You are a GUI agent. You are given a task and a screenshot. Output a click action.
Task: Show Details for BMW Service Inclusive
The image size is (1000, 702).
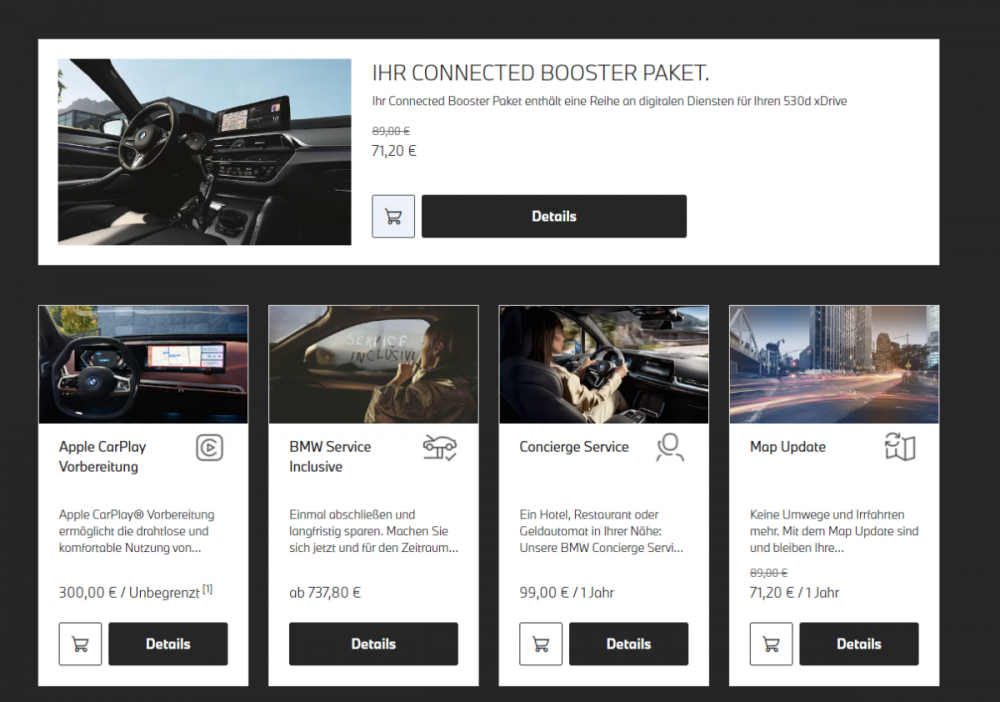point(374,644)
